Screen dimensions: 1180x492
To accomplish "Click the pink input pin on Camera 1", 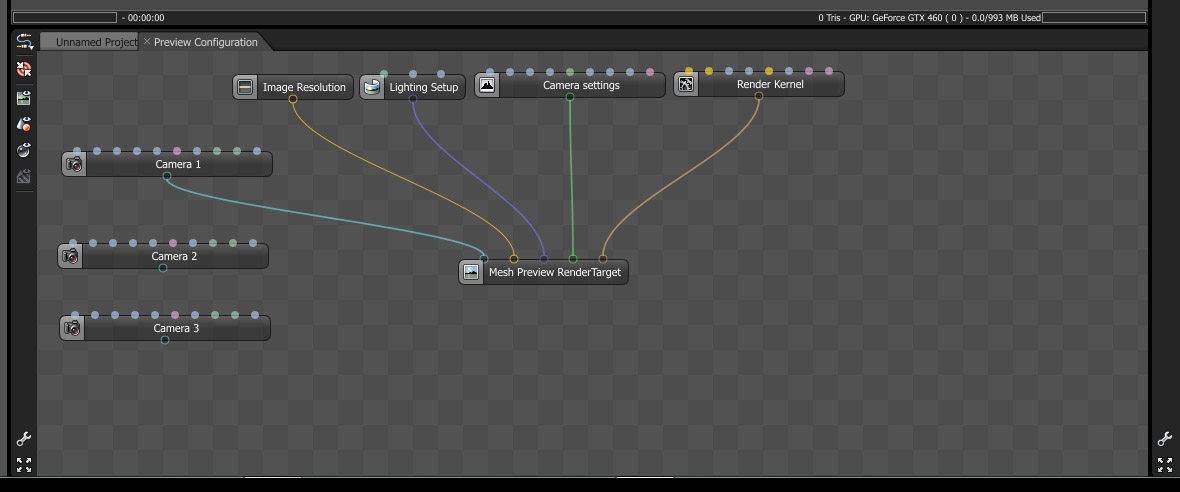I will [177, 151].
